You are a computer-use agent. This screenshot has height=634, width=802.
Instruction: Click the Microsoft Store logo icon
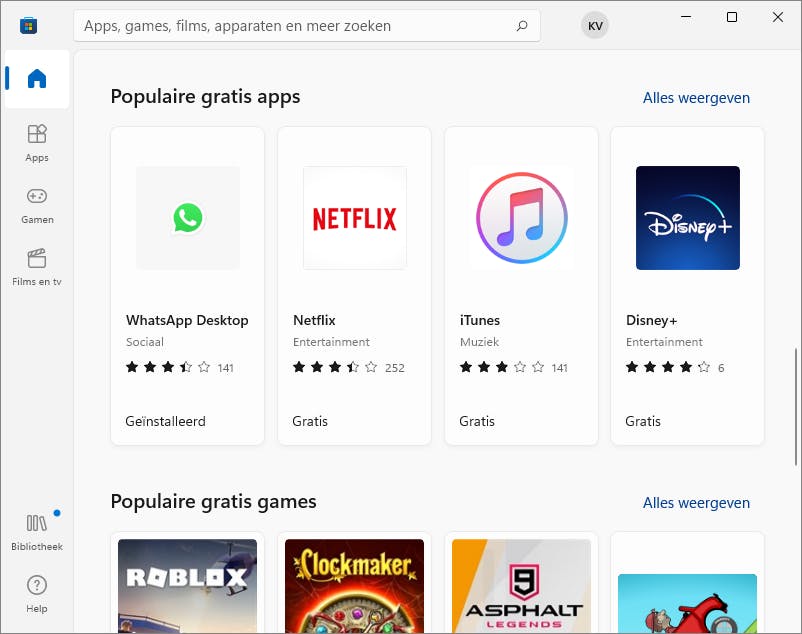coord(29,26)
